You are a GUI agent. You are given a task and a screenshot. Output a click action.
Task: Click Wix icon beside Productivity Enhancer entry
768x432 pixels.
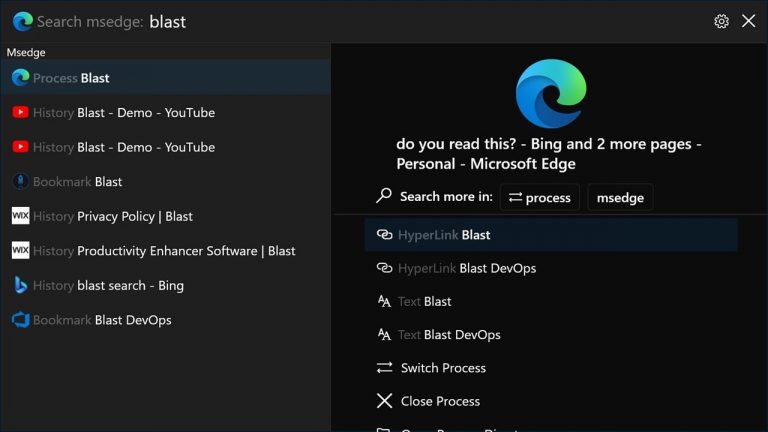pos(21,250)
